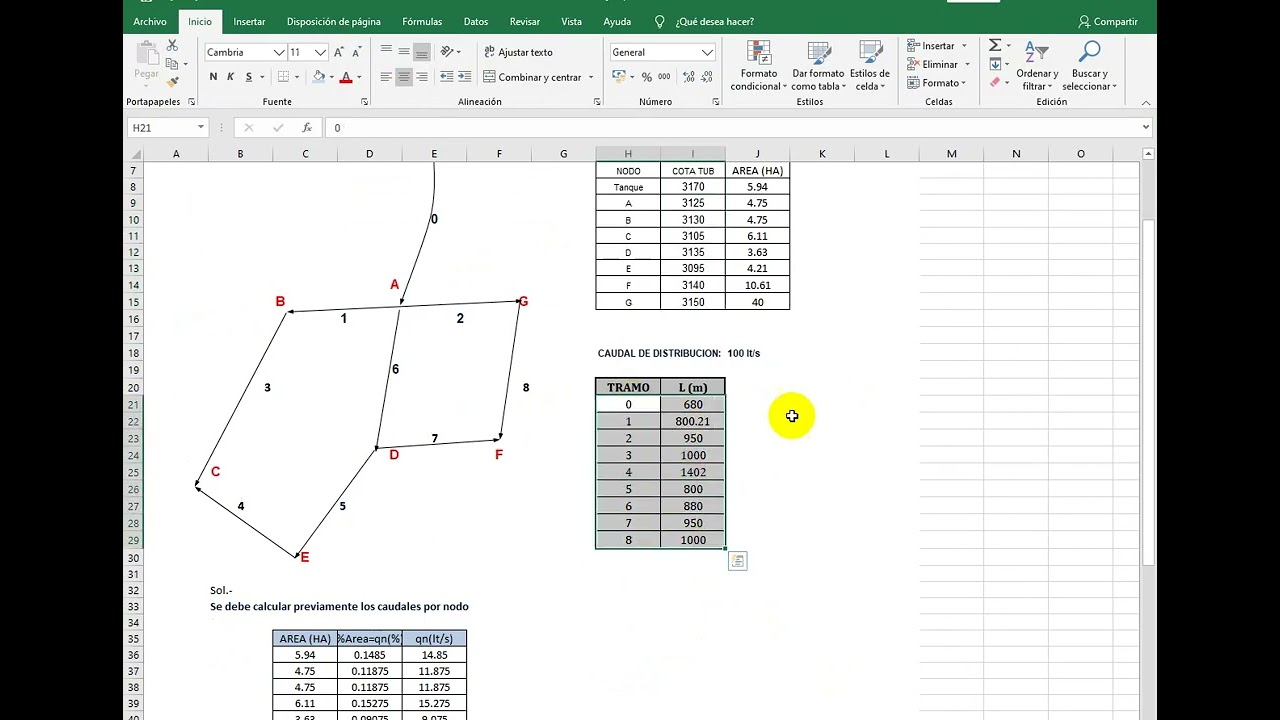Click the Copy icon in Portapapeles
The height and width of the screenshot is (720, 1280).
tap(172, 64)
